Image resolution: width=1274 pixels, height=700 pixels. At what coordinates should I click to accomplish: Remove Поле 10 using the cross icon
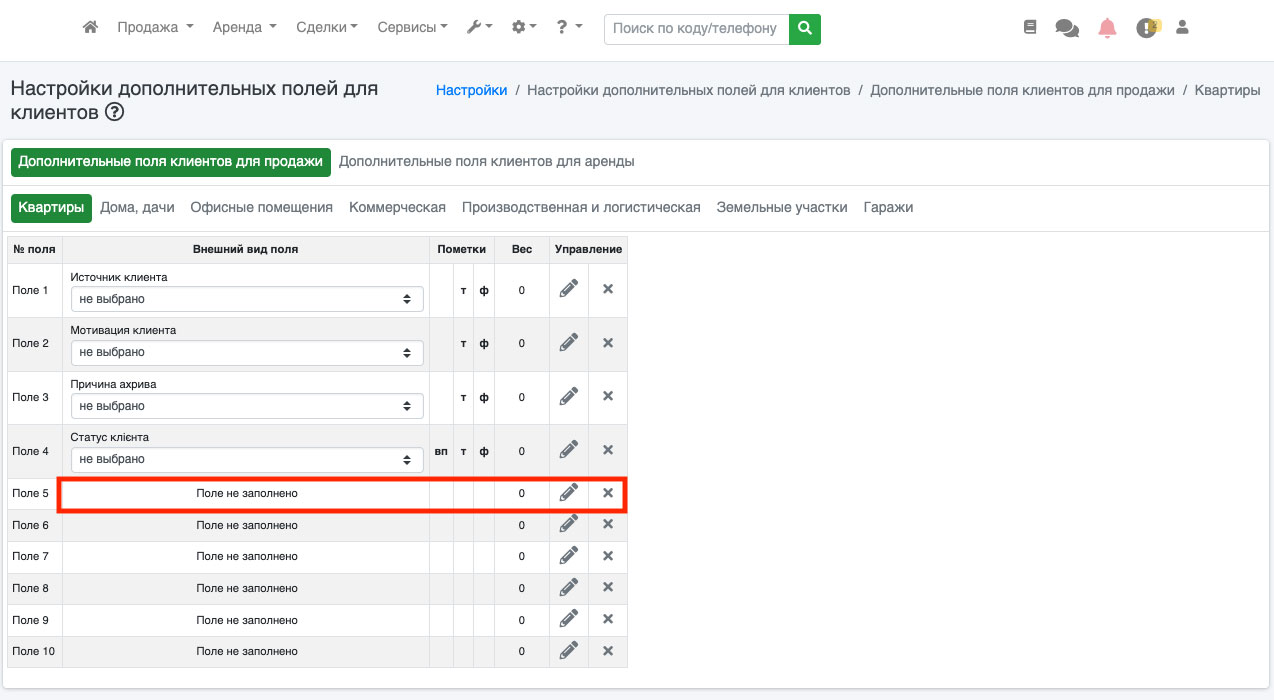click(607, 651)
